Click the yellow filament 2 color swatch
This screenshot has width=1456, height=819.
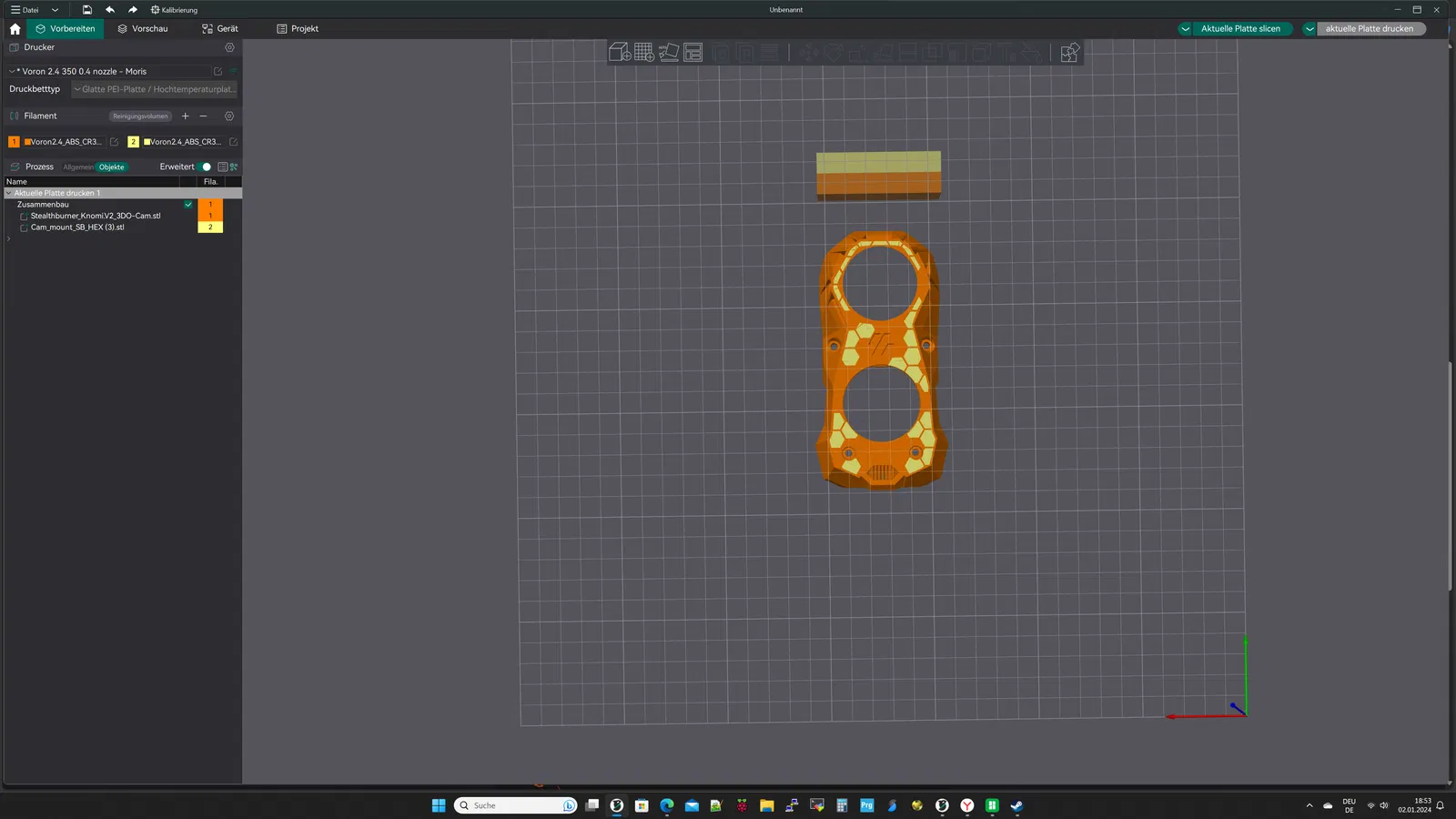tap(133, 142)
